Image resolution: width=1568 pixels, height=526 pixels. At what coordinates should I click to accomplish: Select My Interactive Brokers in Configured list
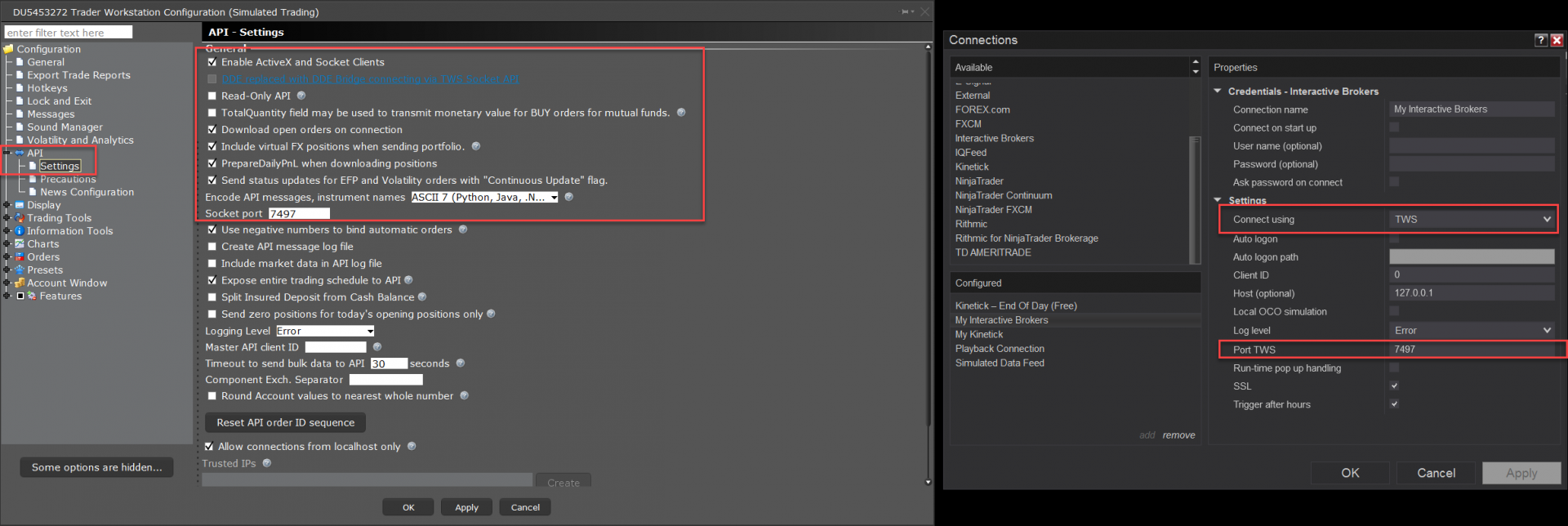[x=1002, y=320]
